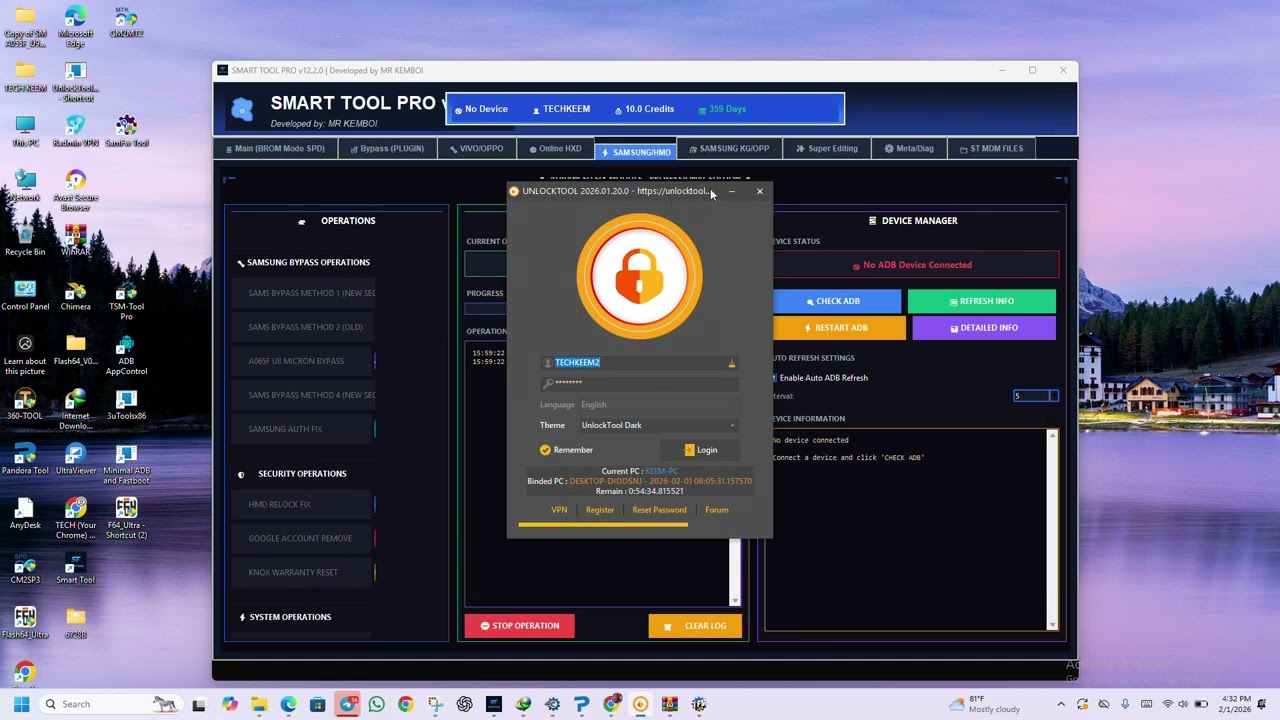The width and height of the screenshot is (1280, 720).
Task: Open Chimera desktop shortcut
Action: point(75,296)
